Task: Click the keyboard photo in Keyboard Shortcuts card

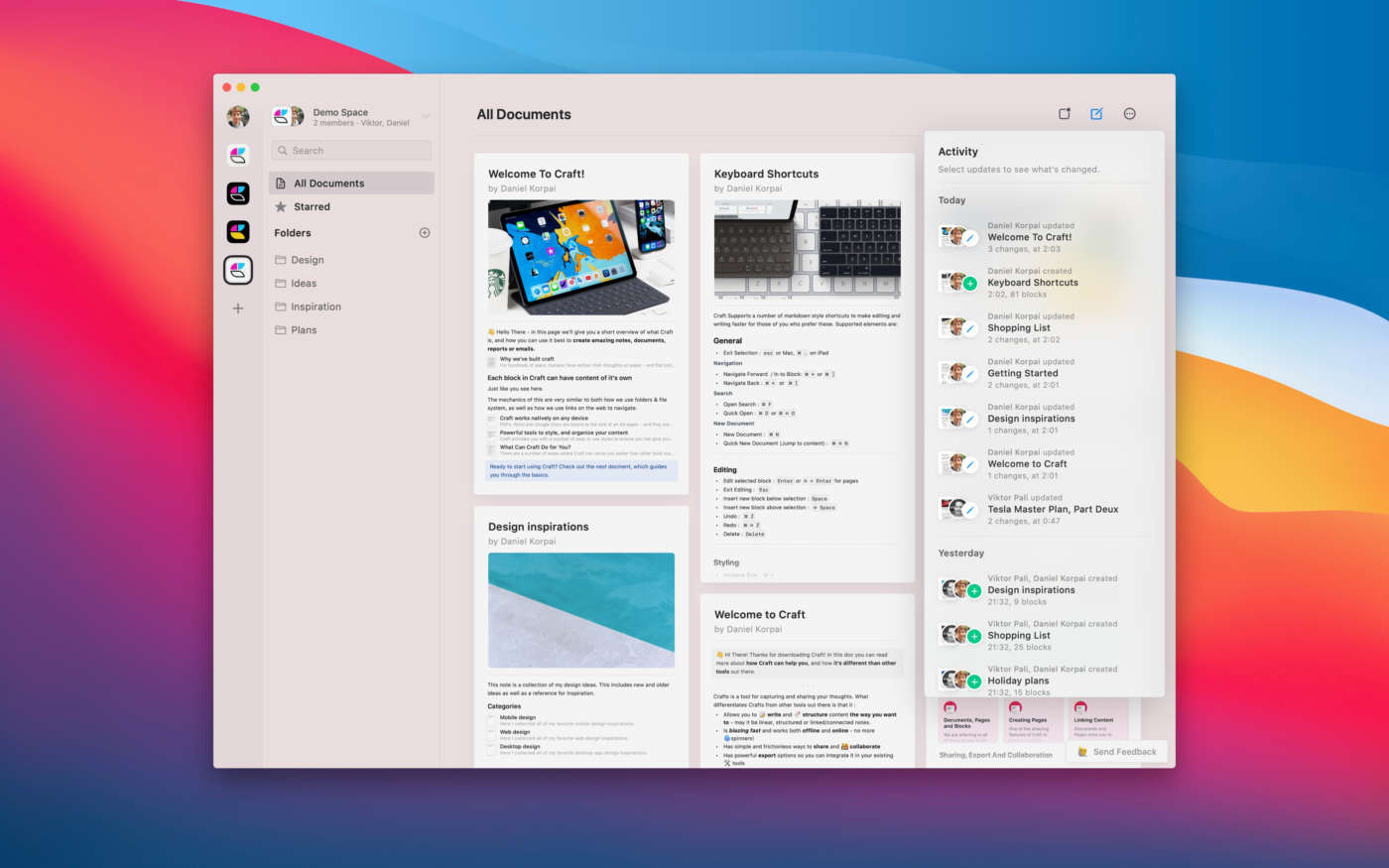Action: [808, 249]
